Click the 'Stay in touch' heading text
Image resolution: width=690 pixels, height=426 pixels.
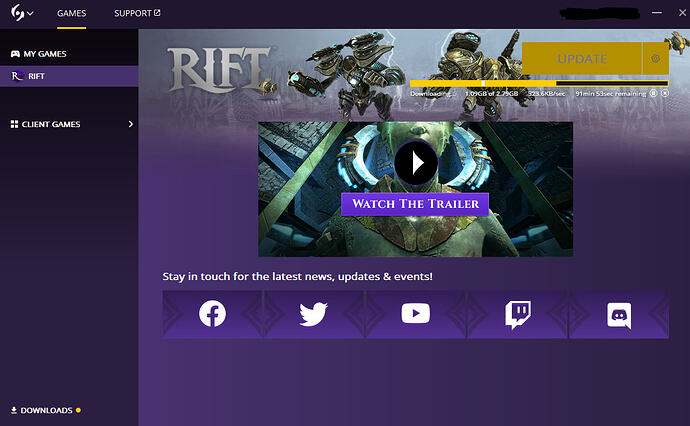coord(297,276)
